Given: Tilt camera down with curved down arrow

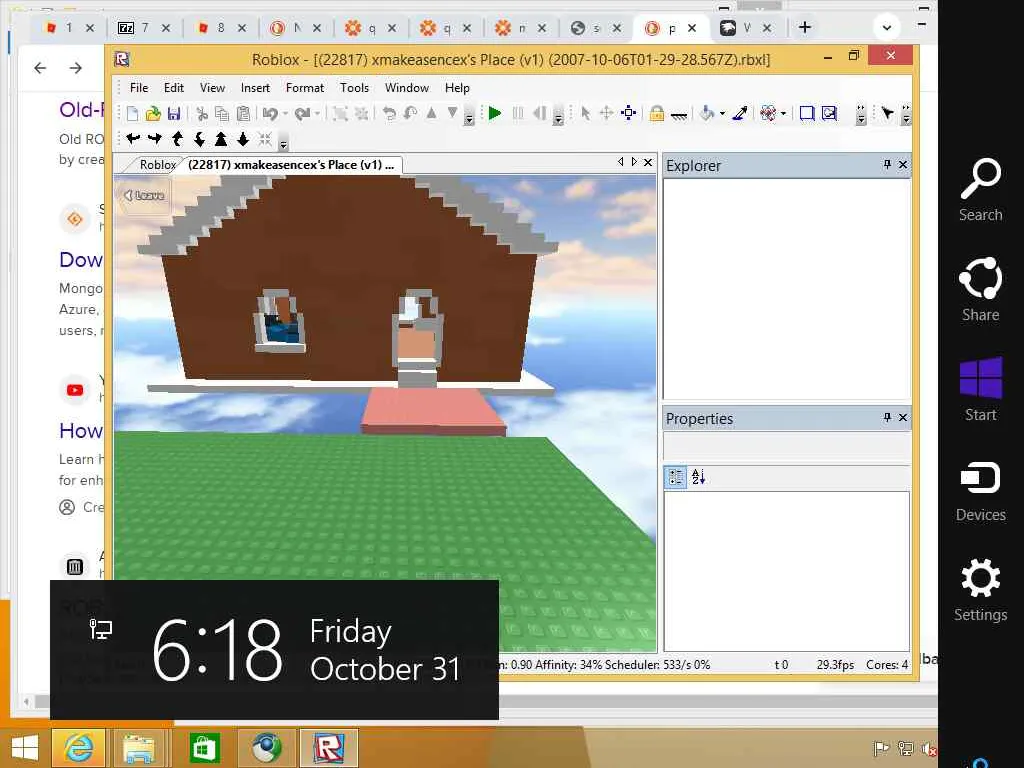Looking at the screenshot, I should tap(199, 138).
